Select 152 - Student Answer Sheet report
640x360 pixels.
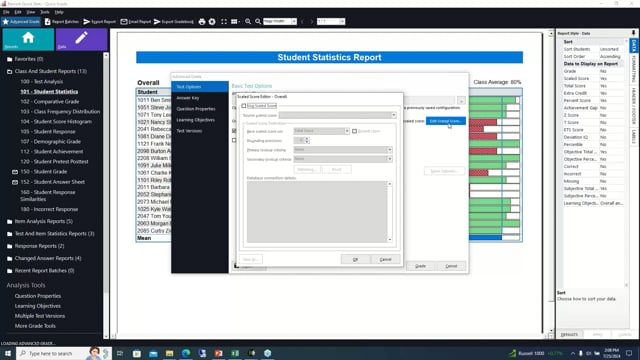(53, 182)
